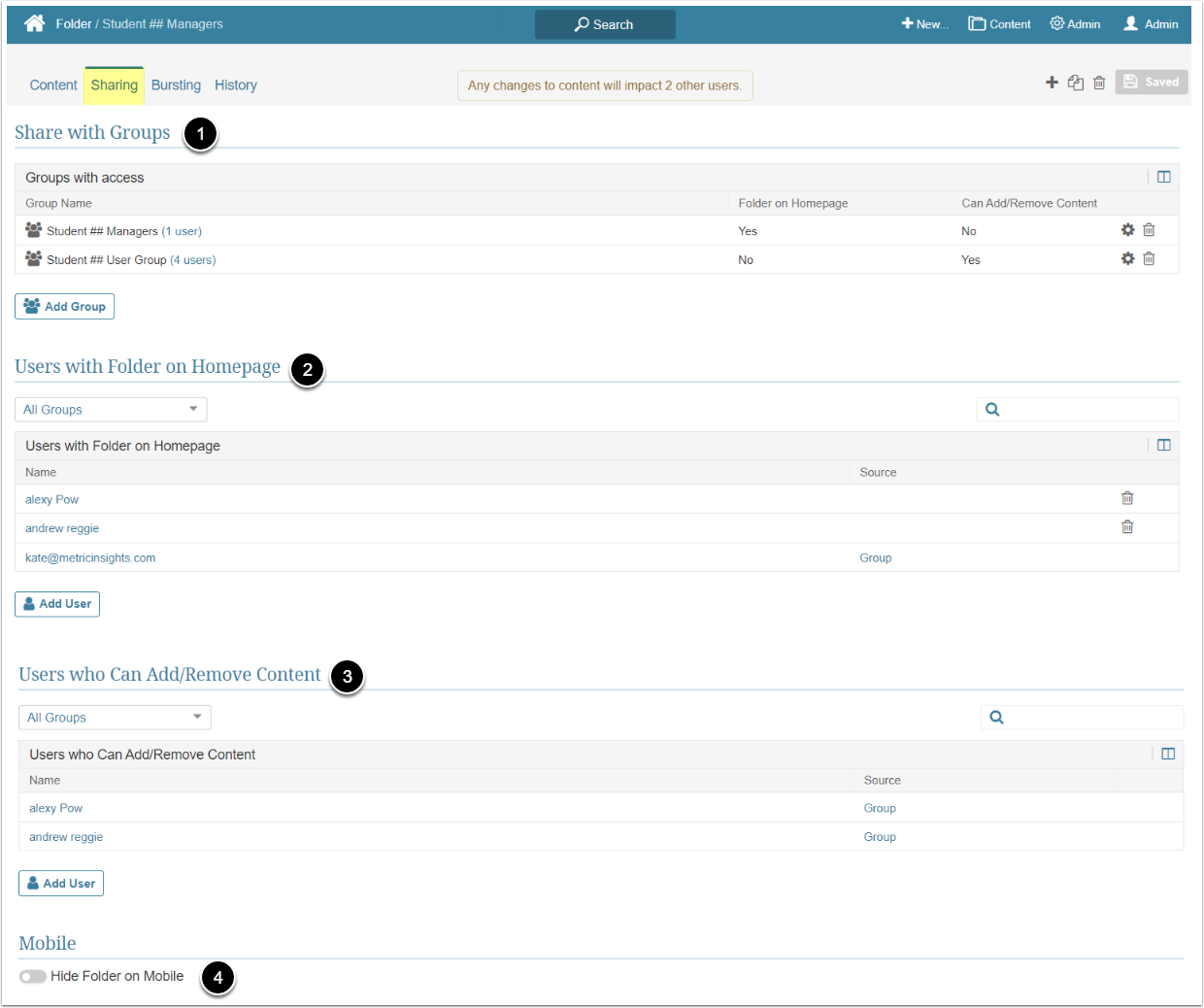Remove alexy Pow from homepage users
Screen dimensions: 1204x1008
tap(1127, 498)
